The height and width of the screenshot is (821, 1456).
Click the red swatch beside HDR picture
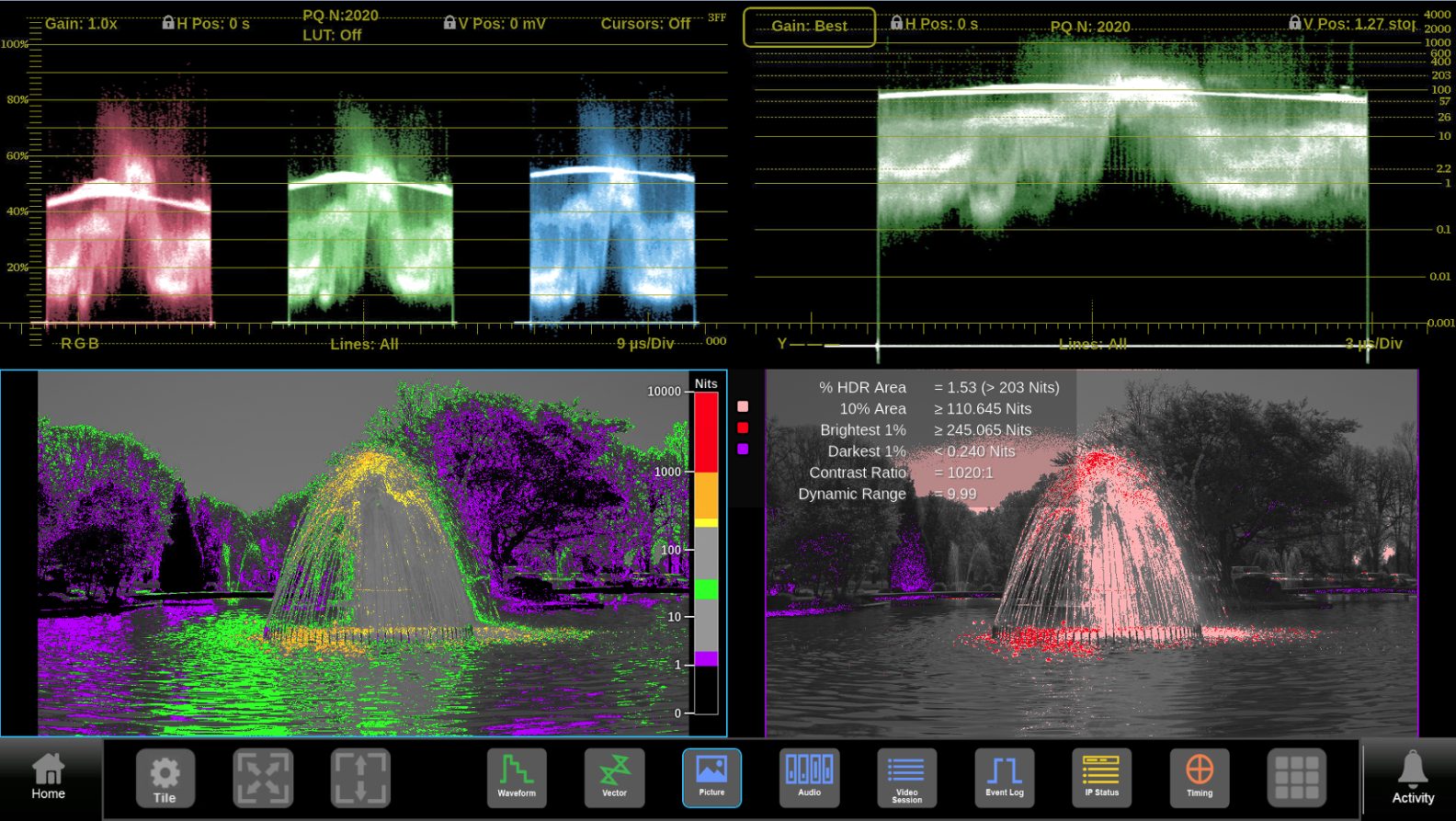(743, 428)
